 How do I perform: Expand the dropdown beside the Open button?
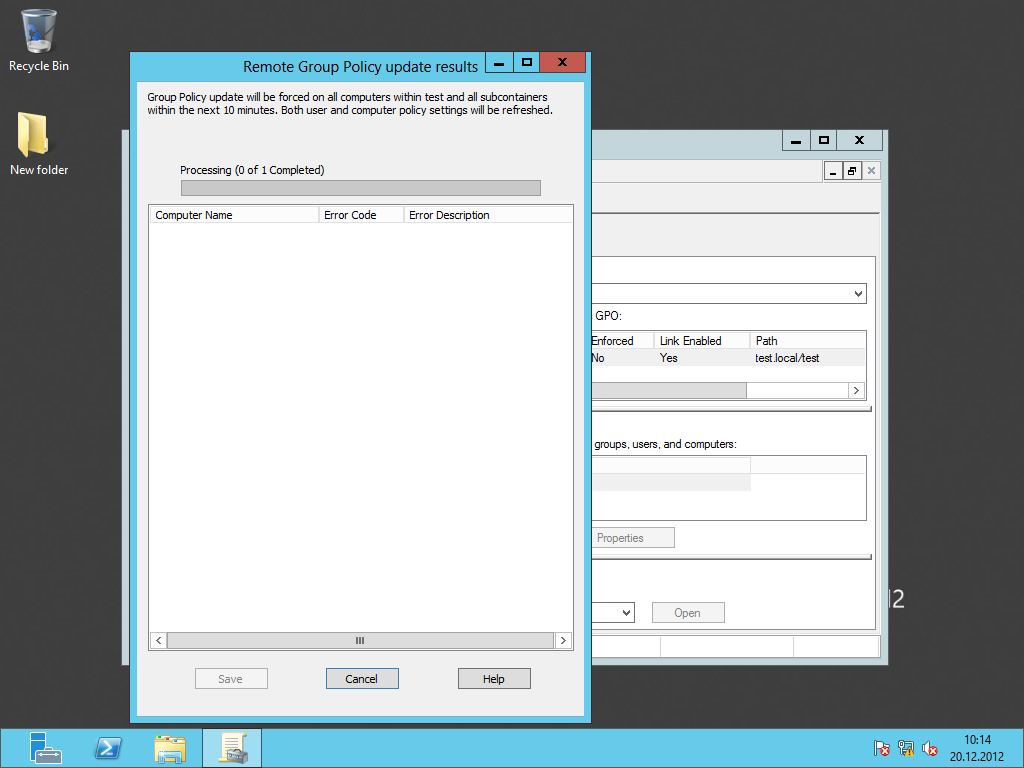pos(626,613)
